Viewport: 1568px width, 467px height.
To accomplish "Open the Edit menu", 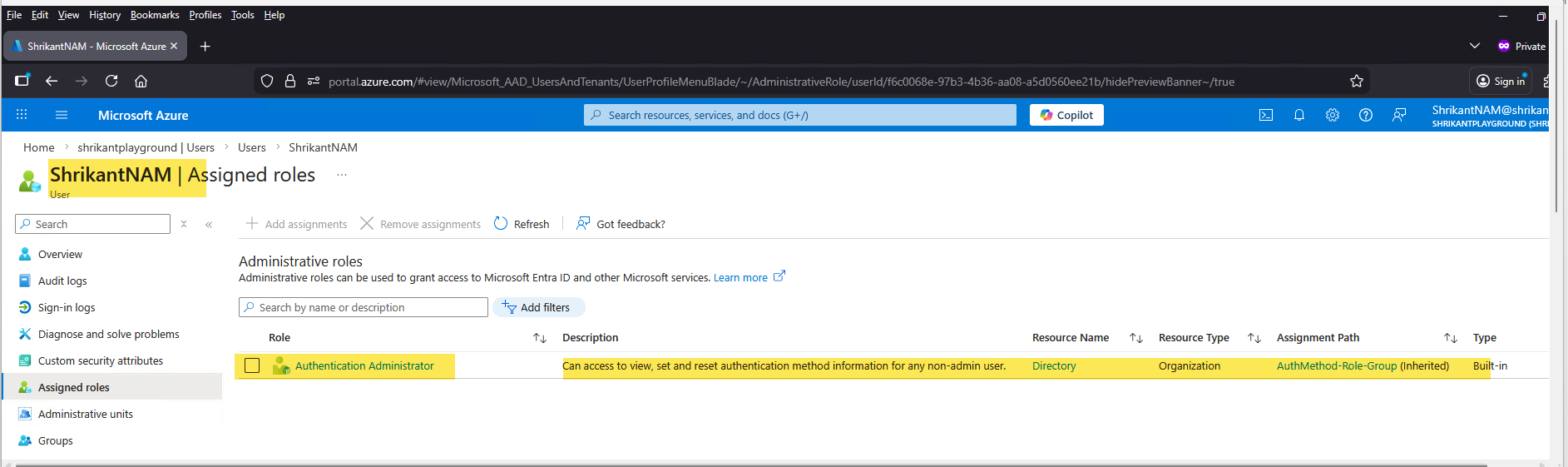I will [40, 15].
